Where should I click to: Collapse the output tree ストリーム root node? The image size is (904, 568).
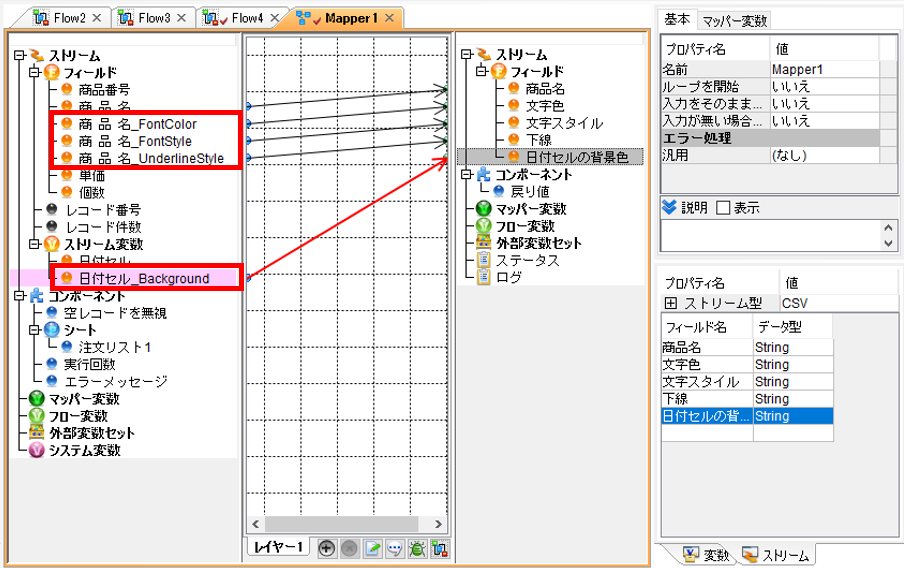point(467,54)
